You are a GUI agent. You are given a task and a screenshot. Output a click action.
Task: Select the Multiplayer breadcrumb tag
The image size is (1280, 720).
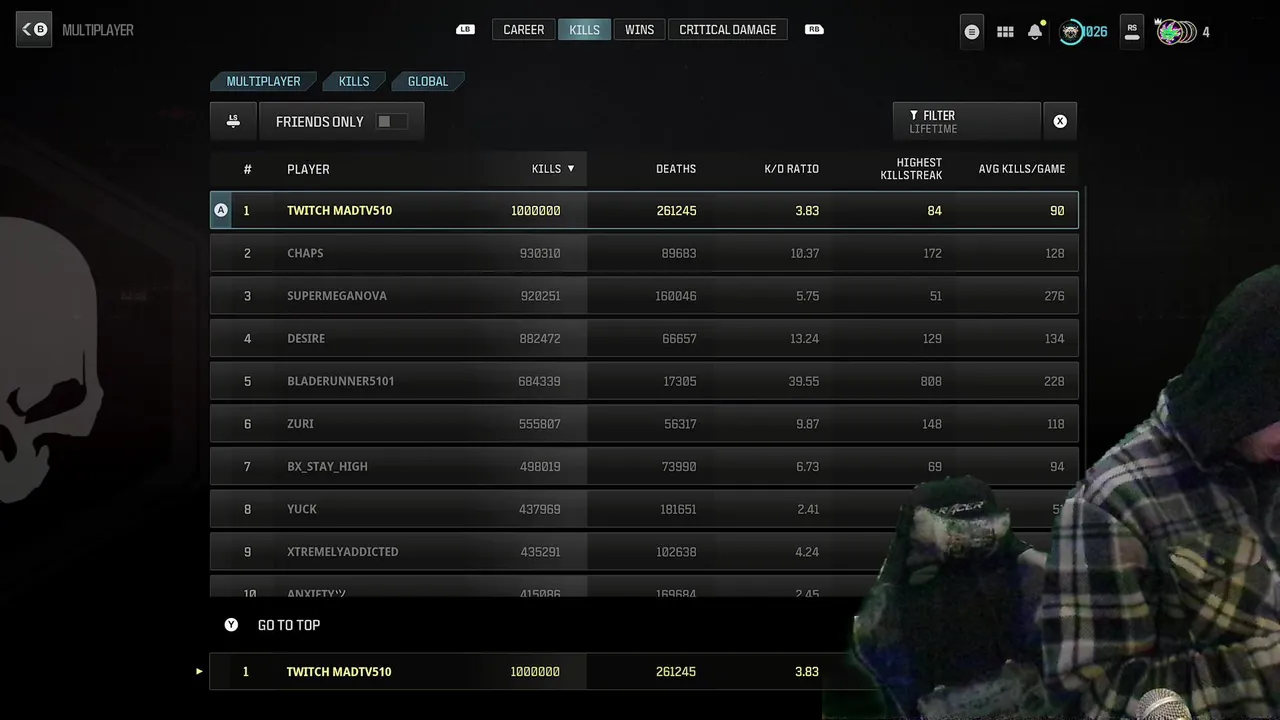(x=263, y=81)
